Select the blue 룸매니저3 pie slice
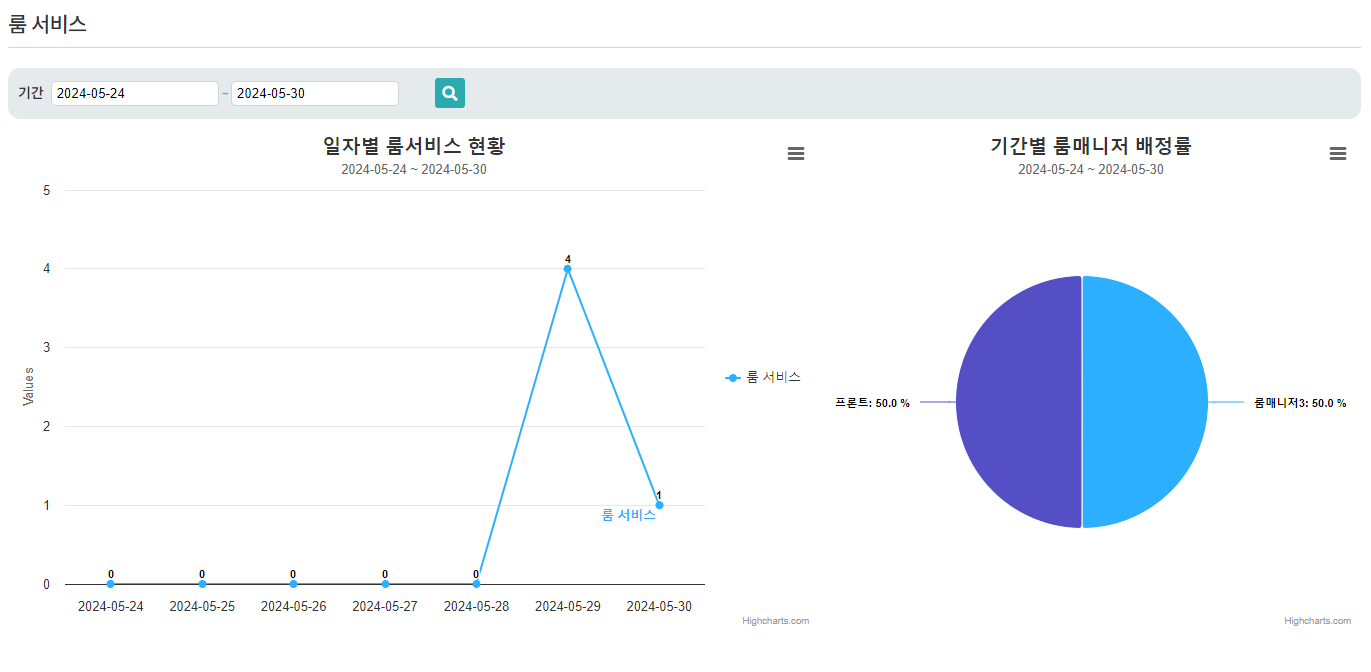 (x=1145, y=402)
